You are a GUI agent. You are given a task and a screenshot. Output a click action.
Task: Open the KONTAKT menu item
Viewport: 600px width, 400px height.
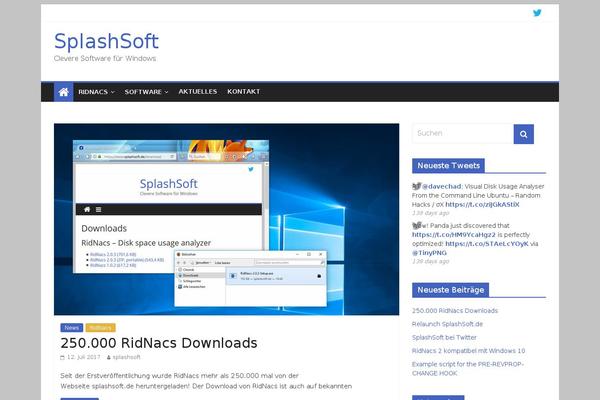[x=243, y=91]
